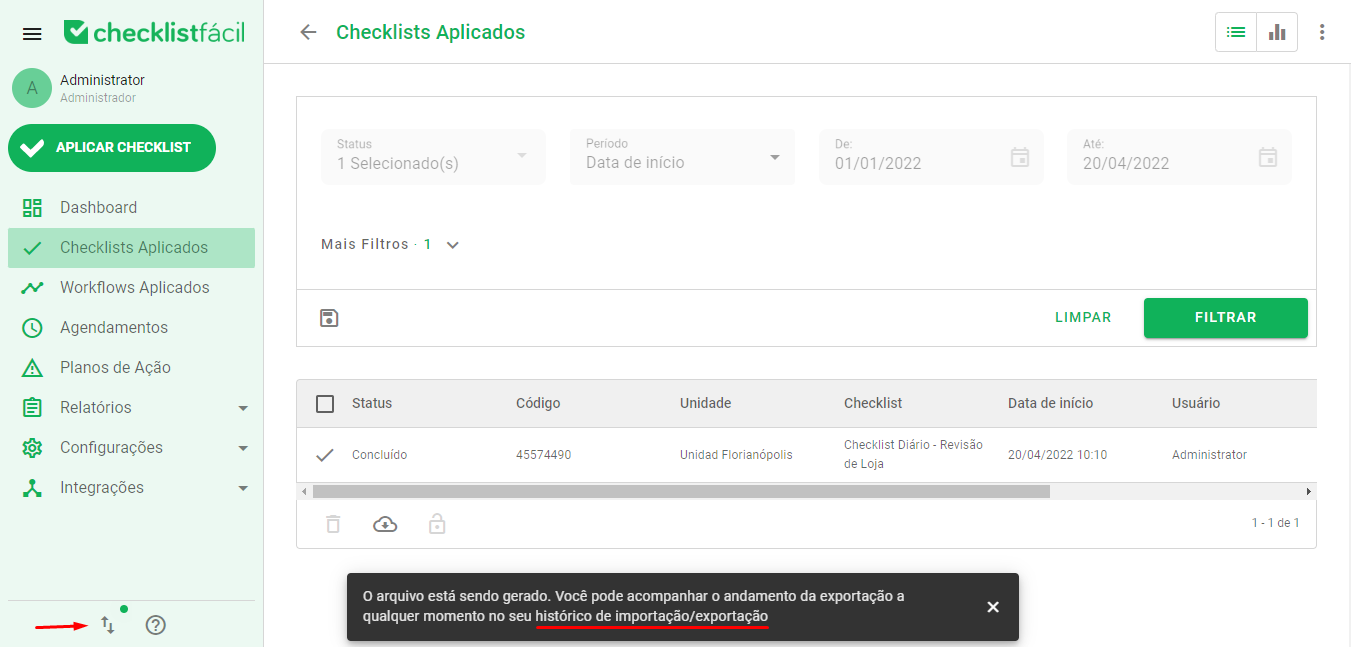Screen dimensions: 1351x647
Task: Open the Status dropdown
Action: point(433,157)
